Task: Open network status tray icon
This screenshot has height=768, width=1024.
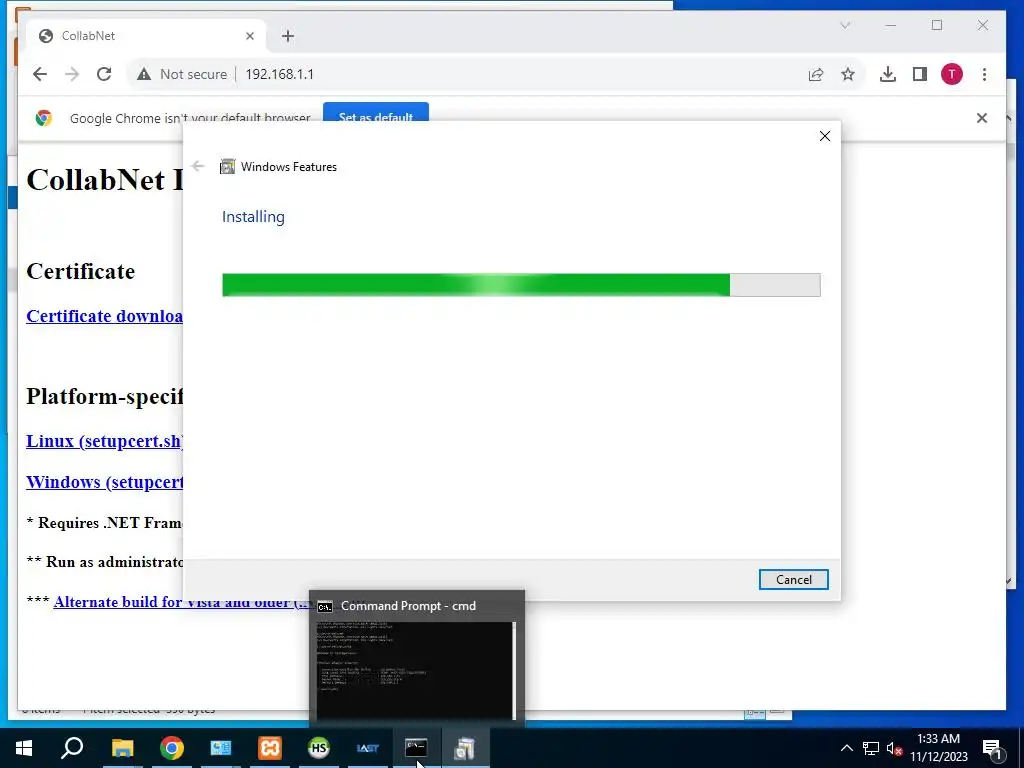Action: click(871, 748)
